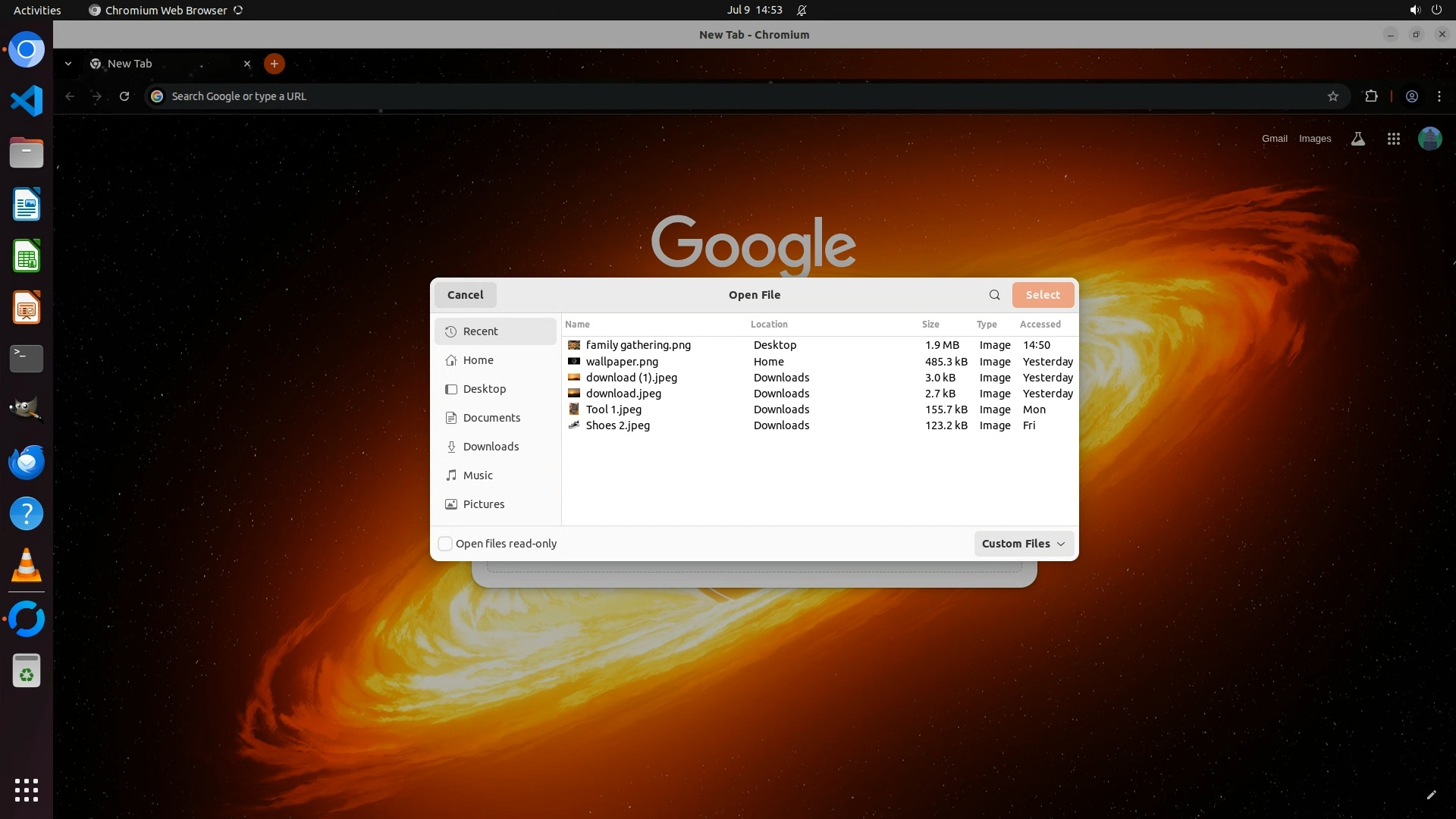The height and width of the screenshot is (819, 1456).
Task: Enable Open files read-only checkbox
Action: 445,544
